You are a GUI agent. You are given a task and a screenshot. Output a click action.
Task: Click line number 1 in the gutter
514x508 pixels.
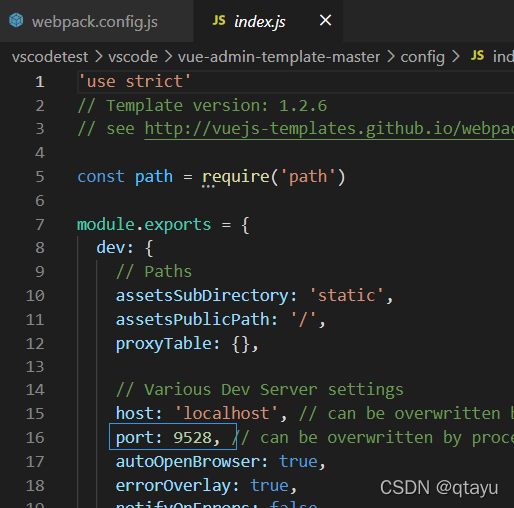(x=40, y=82)
